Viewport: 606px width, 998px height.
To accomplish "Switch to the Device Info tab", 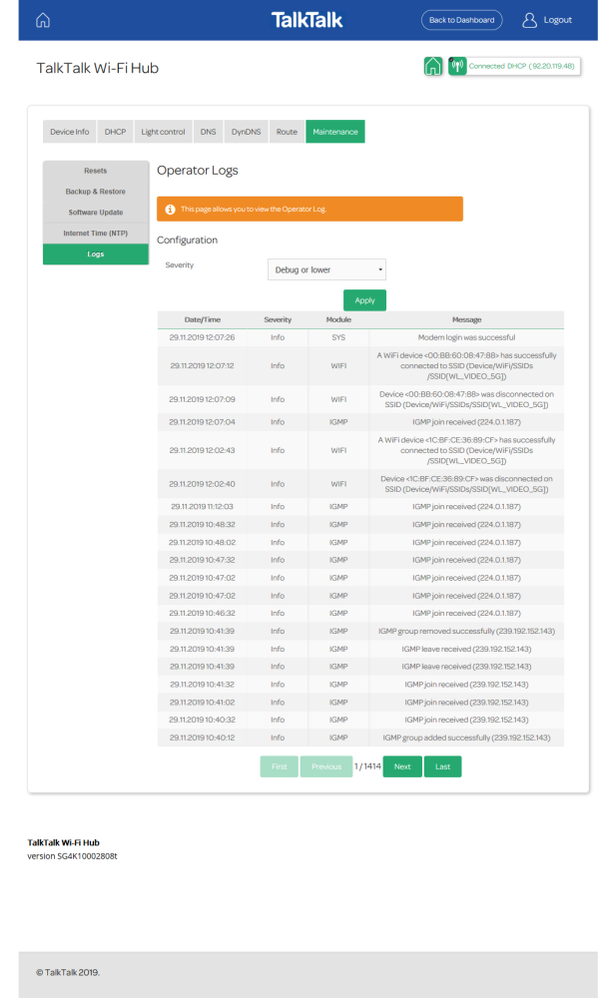I will tap(70, 132).
